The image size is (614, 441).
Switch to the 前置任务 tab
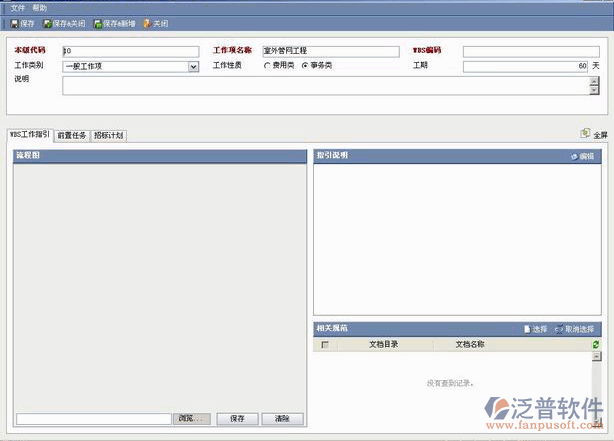[72, 136]
